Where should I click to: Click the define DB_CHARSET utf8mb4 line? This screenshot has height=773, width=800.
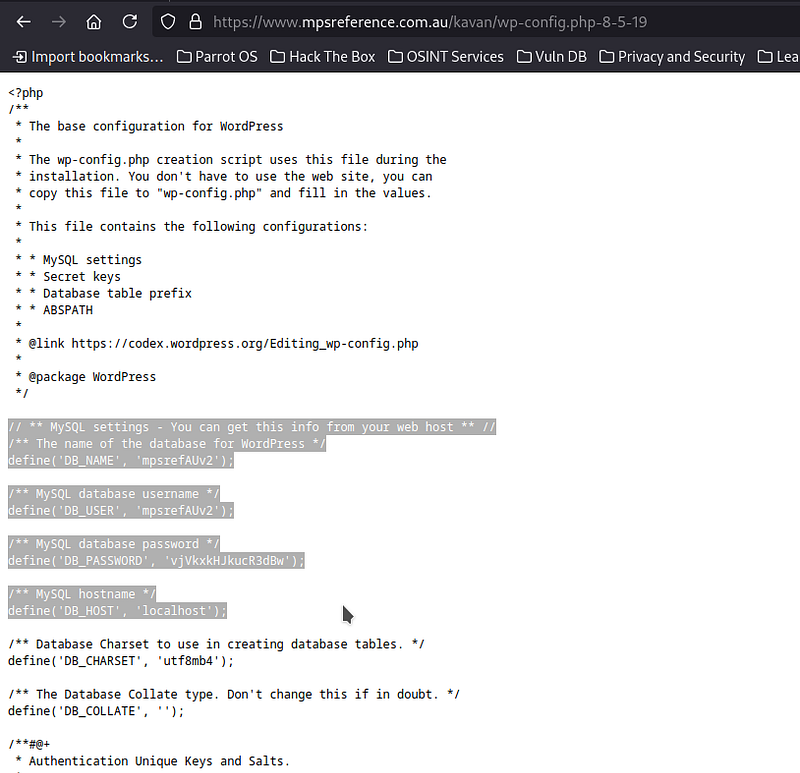tap(121, 661)
